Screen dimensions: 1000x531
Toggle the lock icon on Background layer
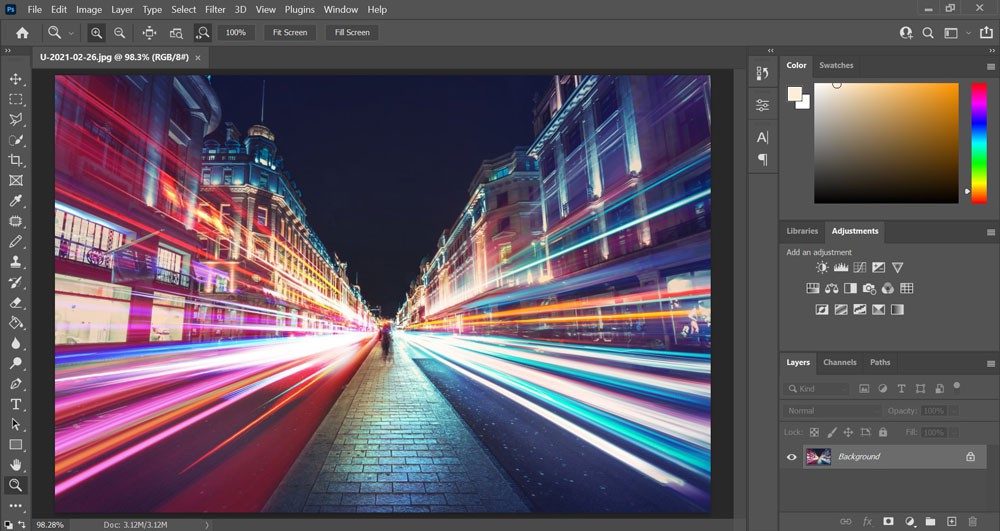(969, 457)
